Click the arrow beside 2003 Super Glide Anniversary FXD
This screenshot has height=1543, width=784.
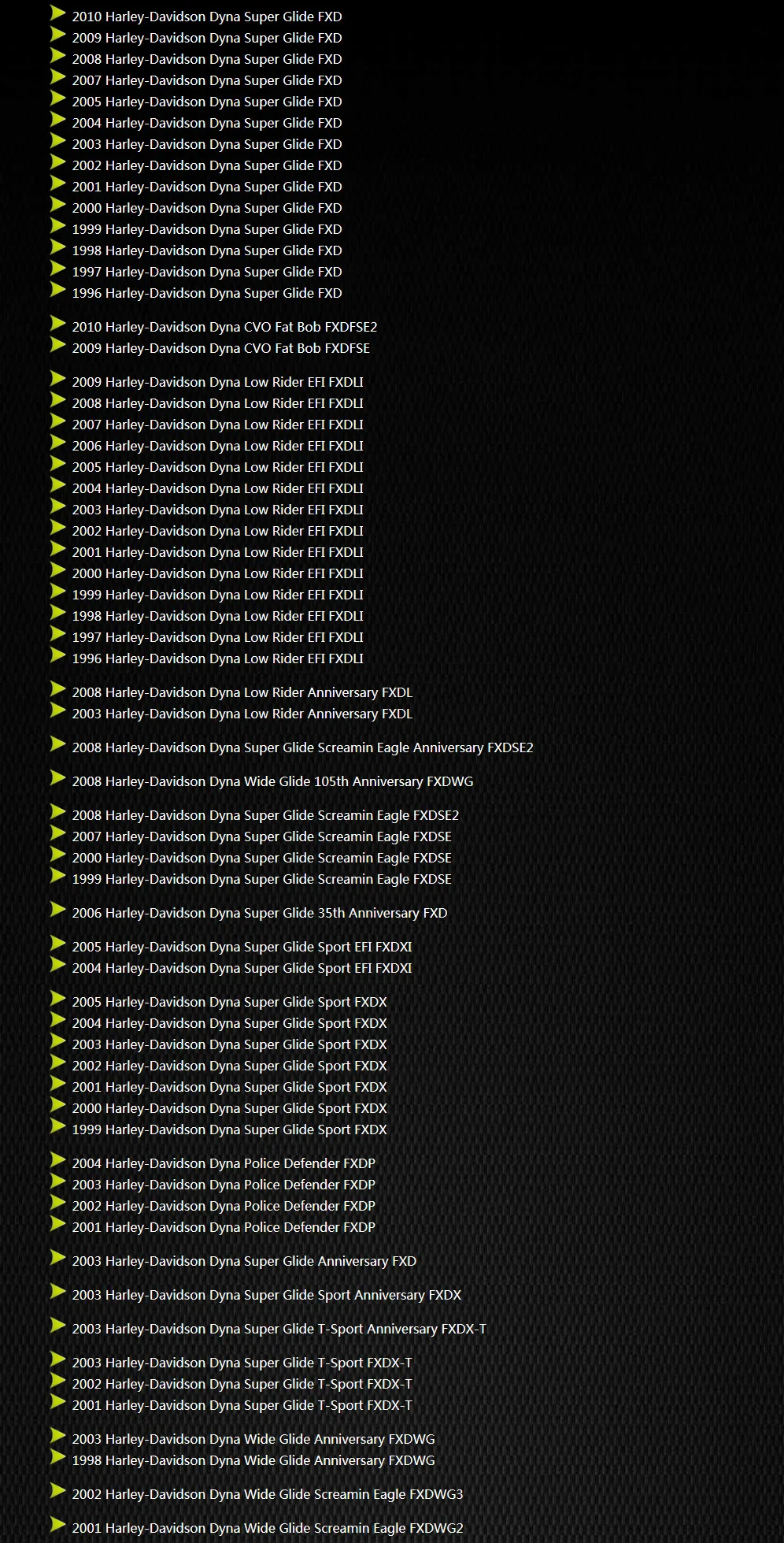(x=58, y=1257)
